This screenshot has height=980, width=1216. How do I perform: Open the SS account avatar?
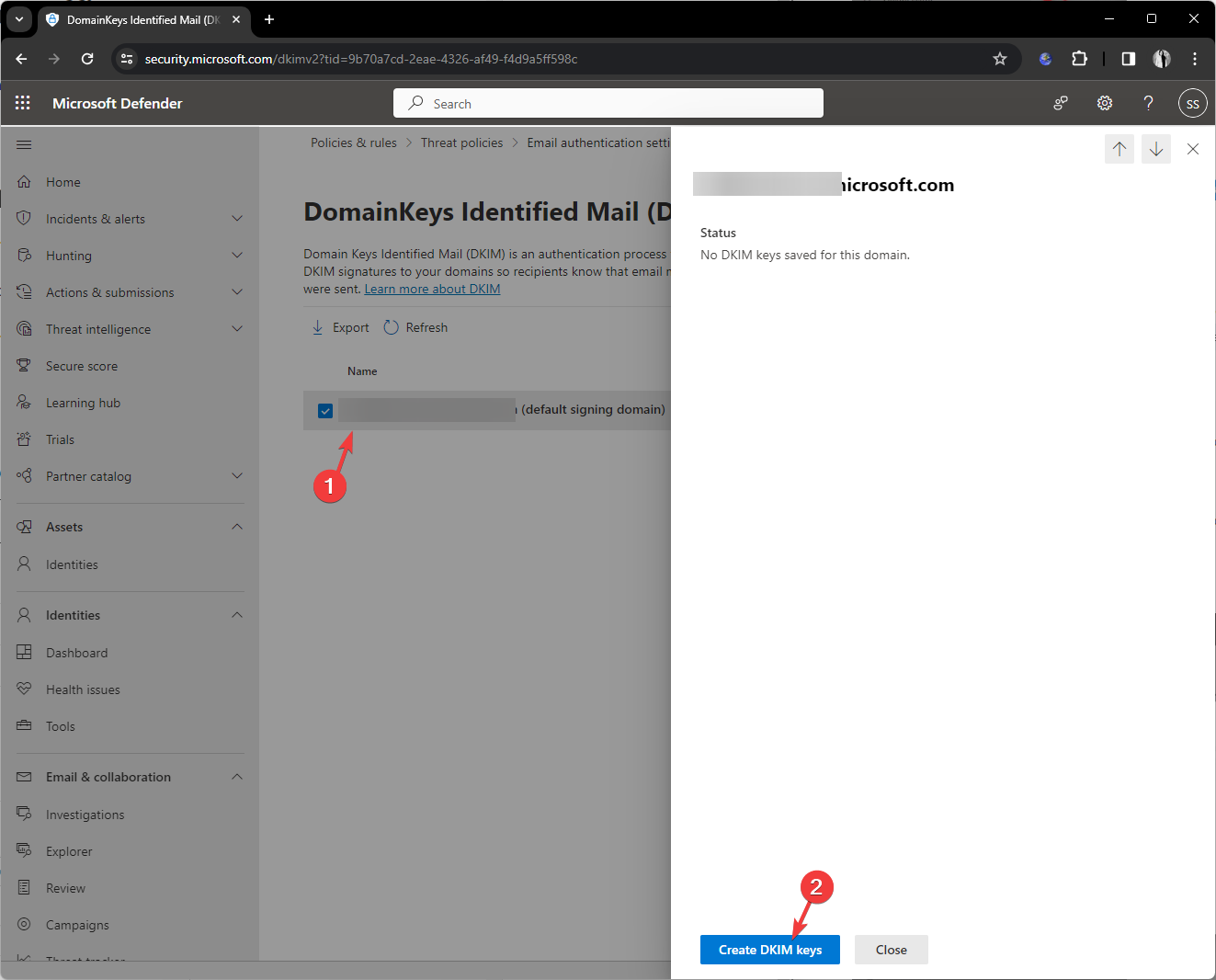click(1192, 103)
